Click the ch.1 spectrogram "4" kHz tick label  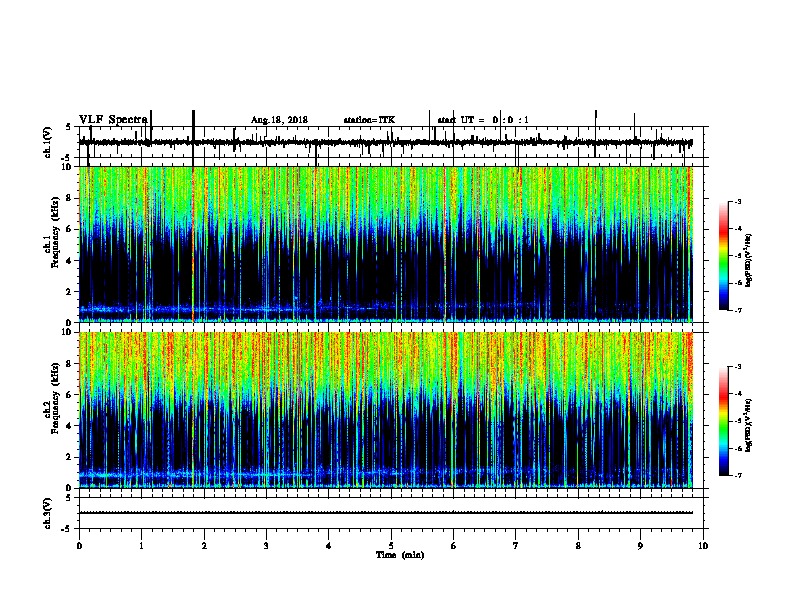pyautogui.click(x=70, y=261)
